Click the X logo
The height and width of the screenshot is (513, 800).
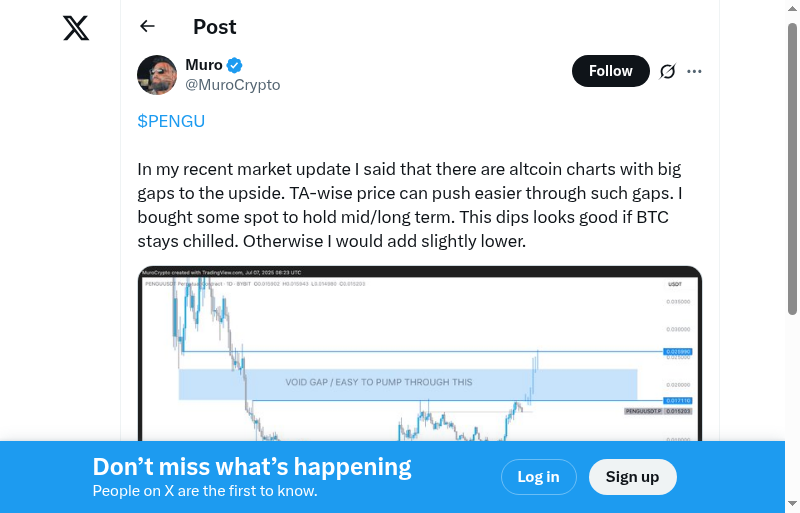point(76,28)
